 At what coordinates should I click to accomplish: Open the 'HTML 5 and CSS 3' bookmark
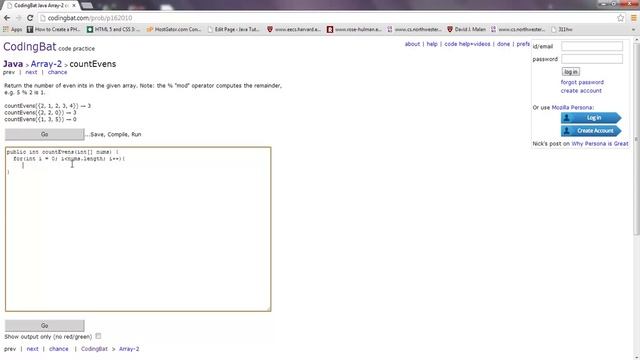pyautogui.click(x=113, y=29)
